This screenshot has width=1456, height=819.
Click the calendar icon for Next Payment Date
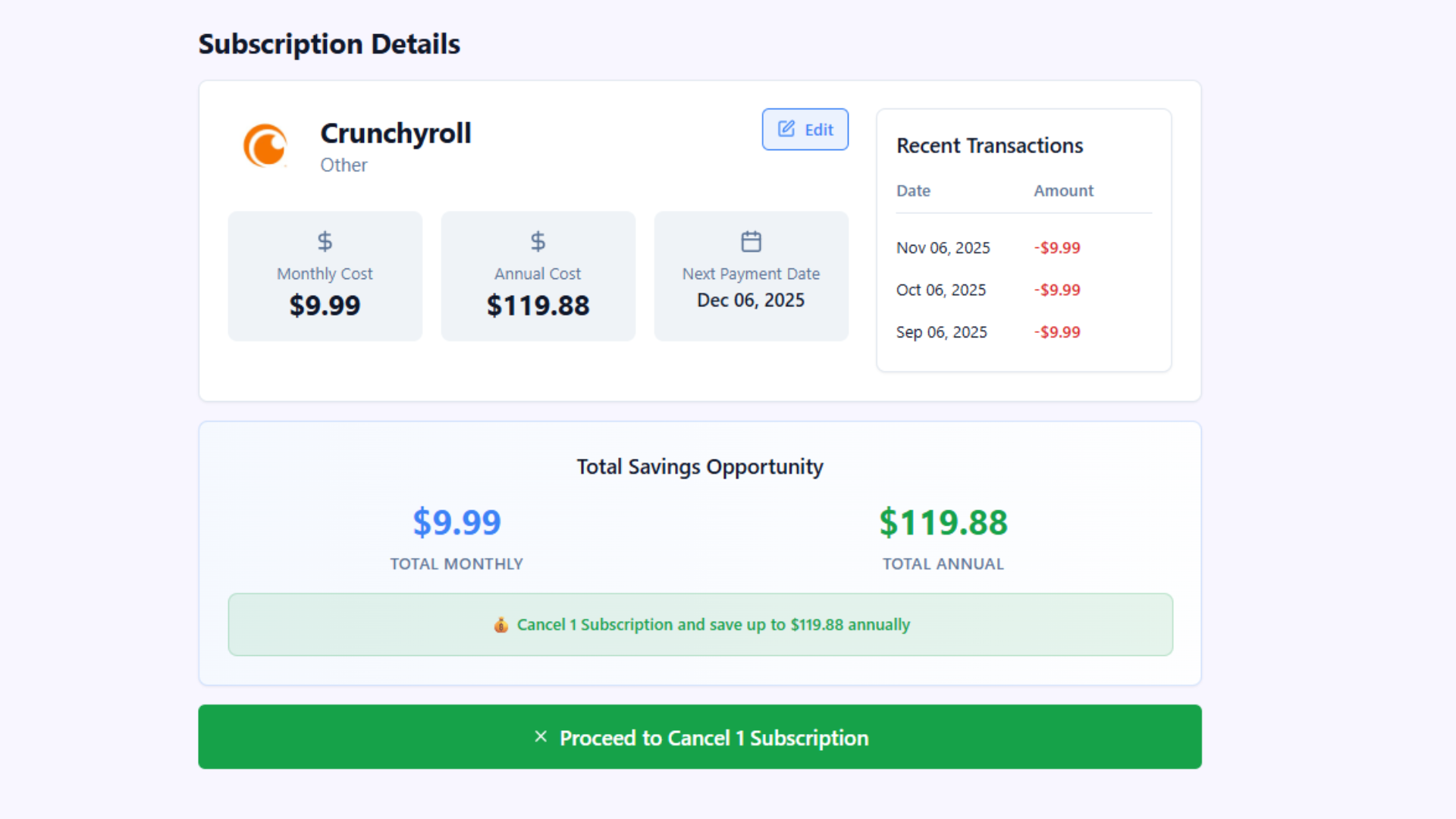[x=751, y=241]
